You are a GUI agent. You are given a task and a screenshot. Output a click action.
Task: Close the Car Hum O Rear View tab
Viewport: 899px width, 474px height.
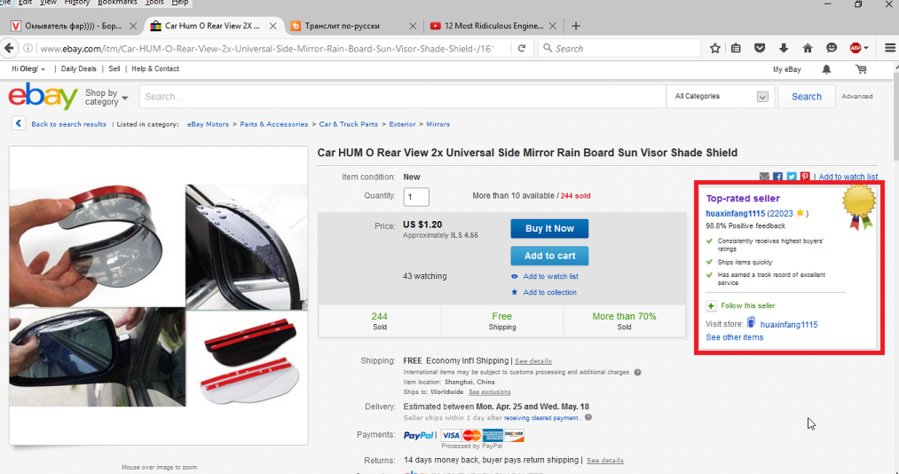(273, 26)
